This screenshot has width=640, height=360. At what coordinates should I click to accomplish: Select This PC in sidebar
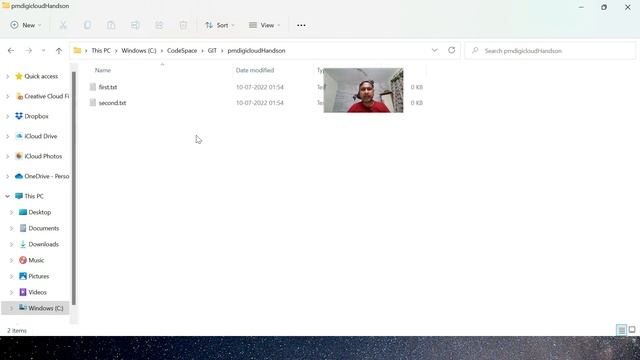(34, 196)
